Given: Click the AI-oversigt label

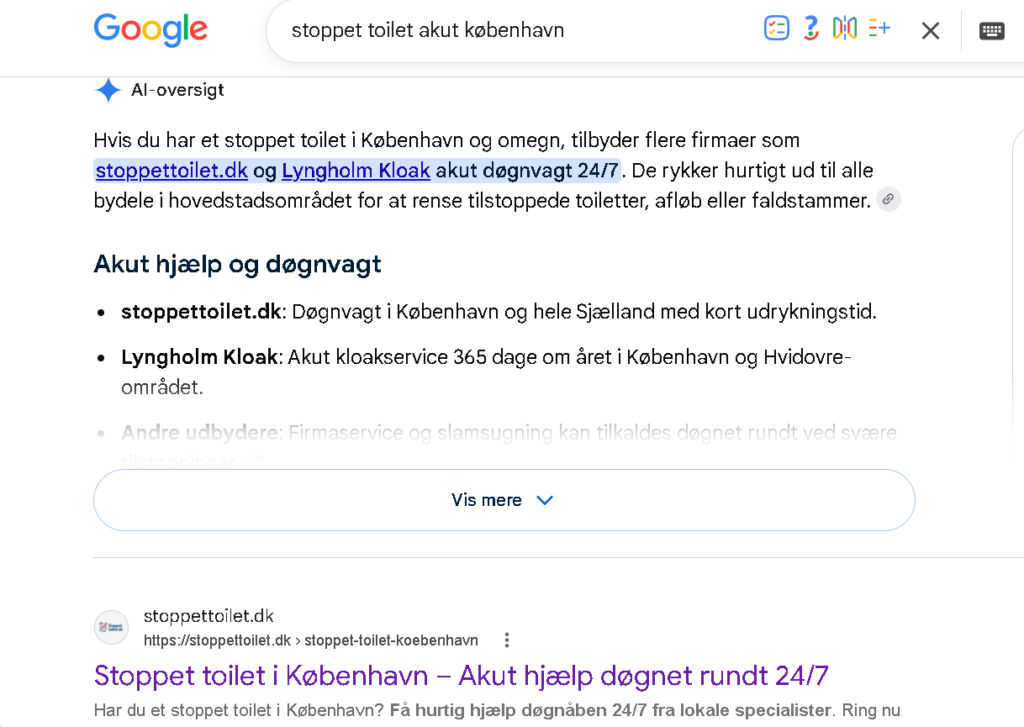Looking at the screenshot, I should [x=178, y=90].
